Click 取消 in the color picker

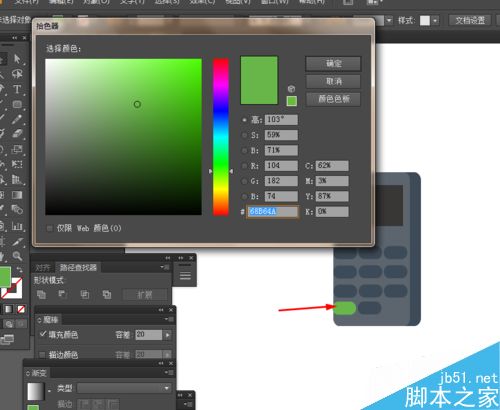point(333,81)
